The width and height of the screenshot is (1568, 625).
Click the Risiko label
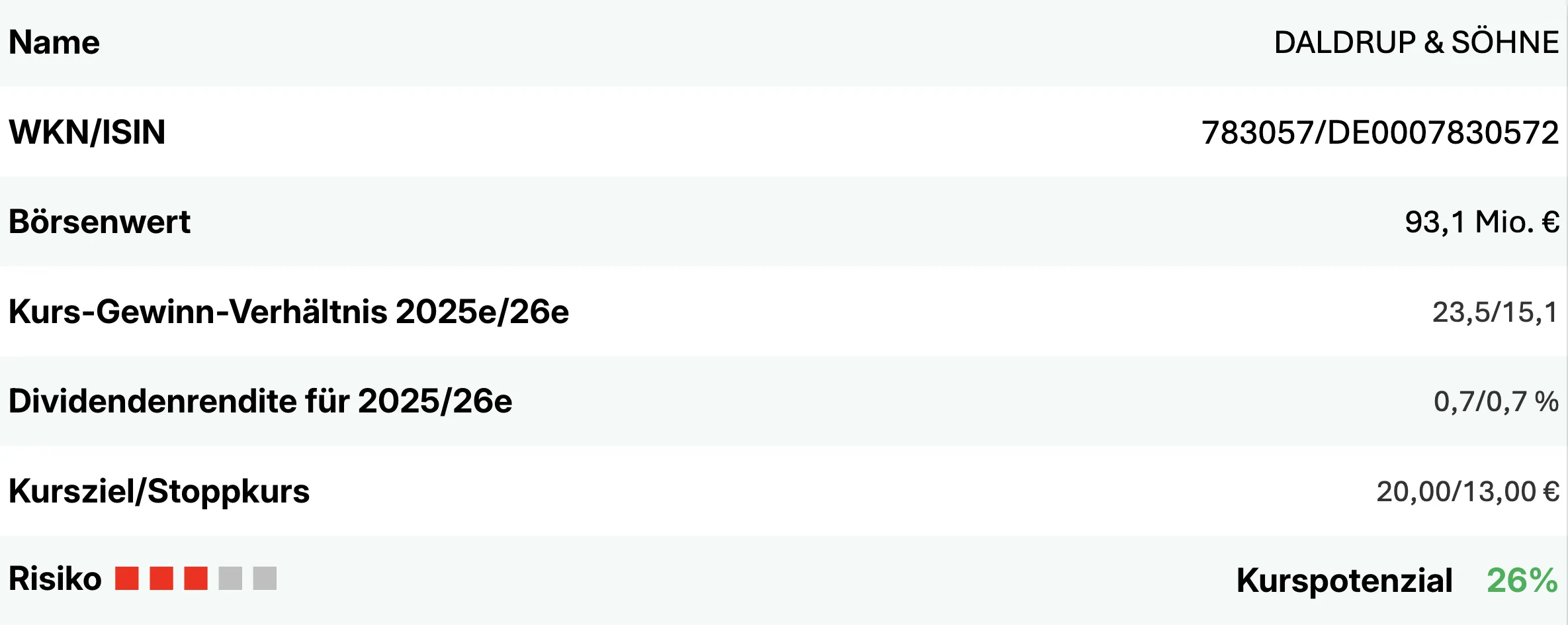(55, 579)
